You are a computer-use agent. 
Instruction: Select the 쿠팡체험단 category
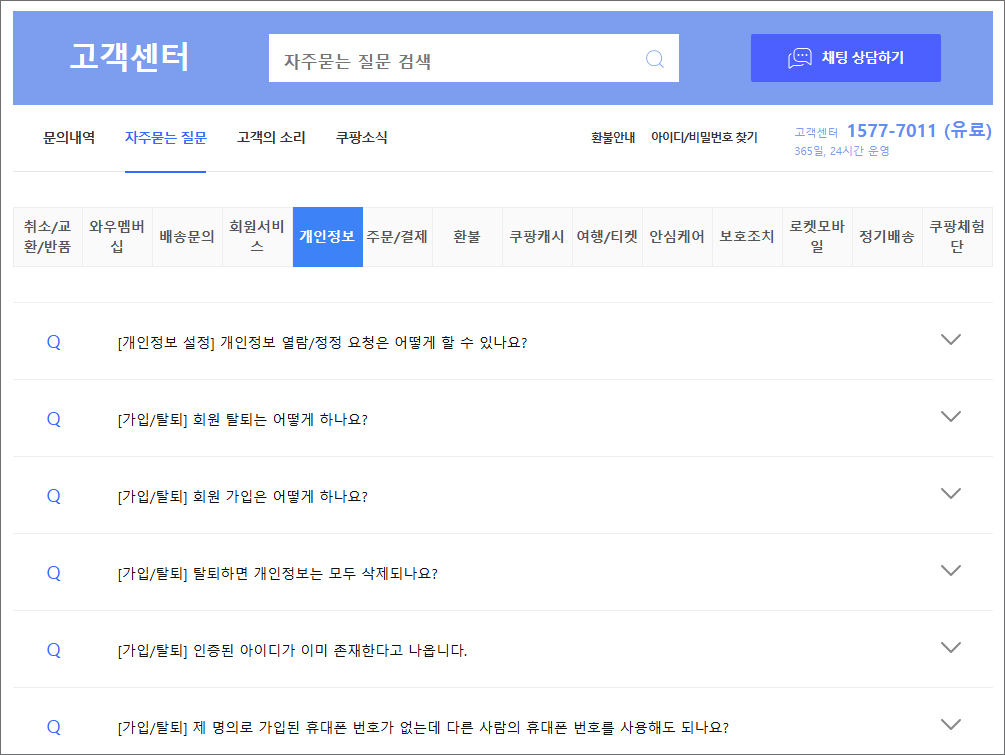tap(957, 236)
